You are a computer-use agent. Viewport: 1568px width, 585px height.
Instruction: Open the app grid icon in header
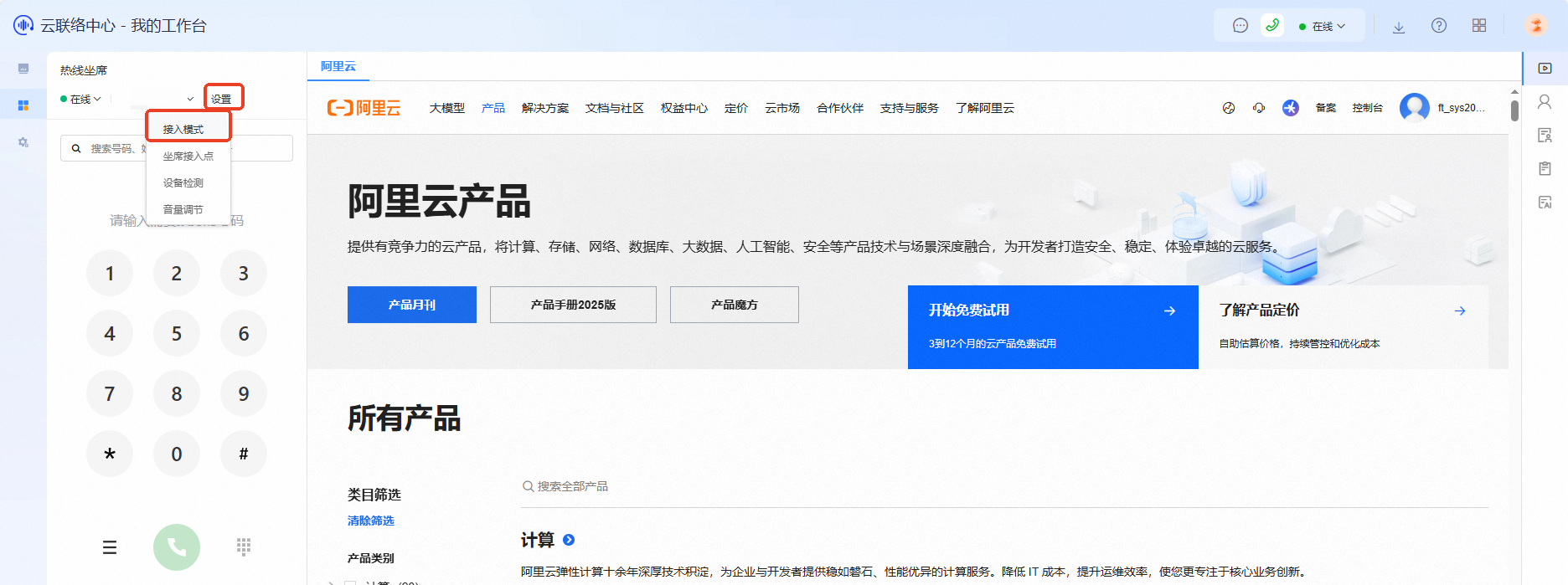click(x=1479, y=26)
